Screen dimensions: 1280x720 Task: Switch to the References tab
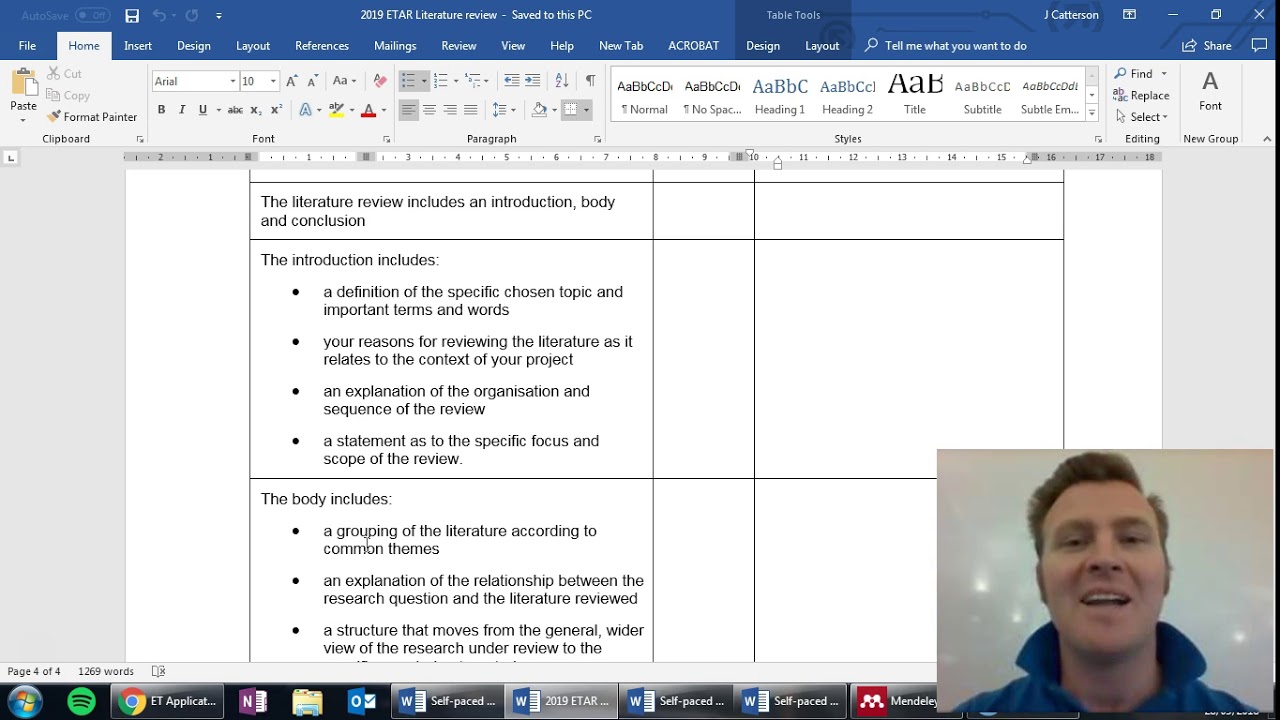coord(322,46)
